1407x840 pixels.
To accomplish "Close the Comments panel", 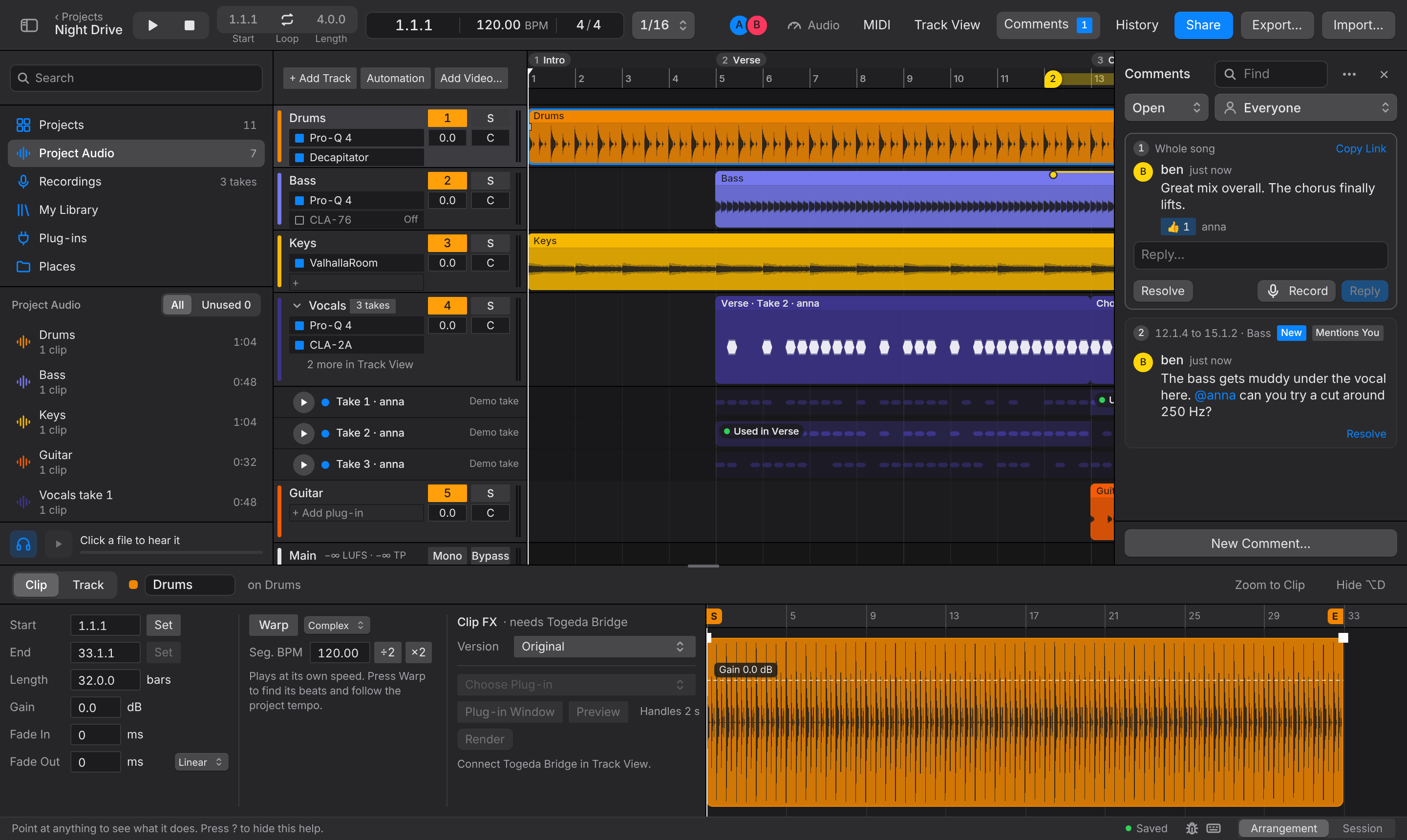I will pyautogui.click(x=1384, y=74).
